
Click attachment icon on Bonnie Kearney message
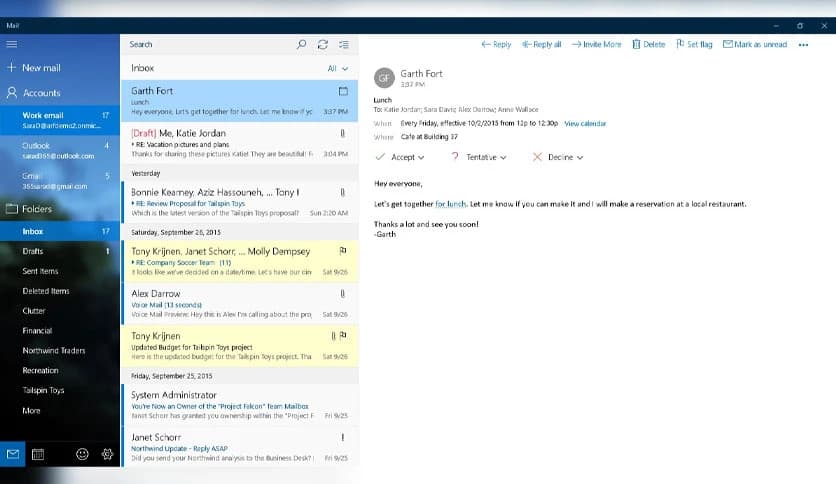pos(342,192)
